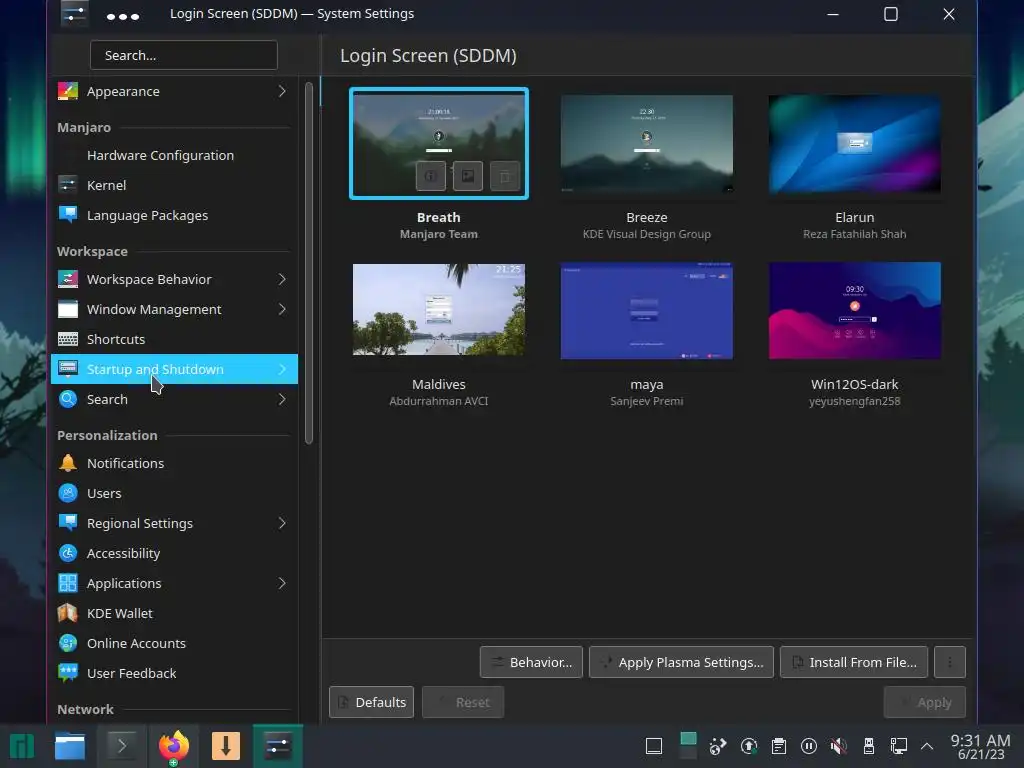Open Manjaro application launcher in taskbar
Screen dimensions: 1024x768
coord(22,746)
